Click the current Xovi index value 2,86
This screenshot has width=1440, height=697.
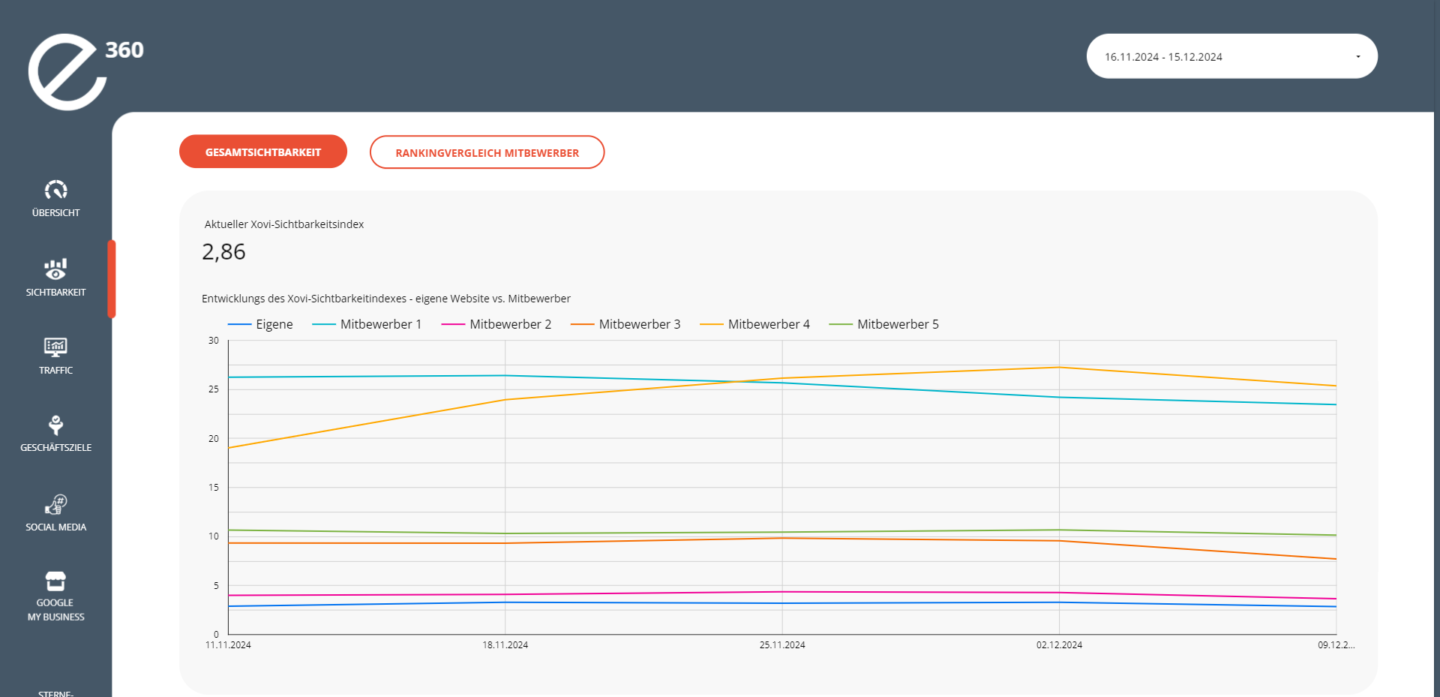click(224, 252)
